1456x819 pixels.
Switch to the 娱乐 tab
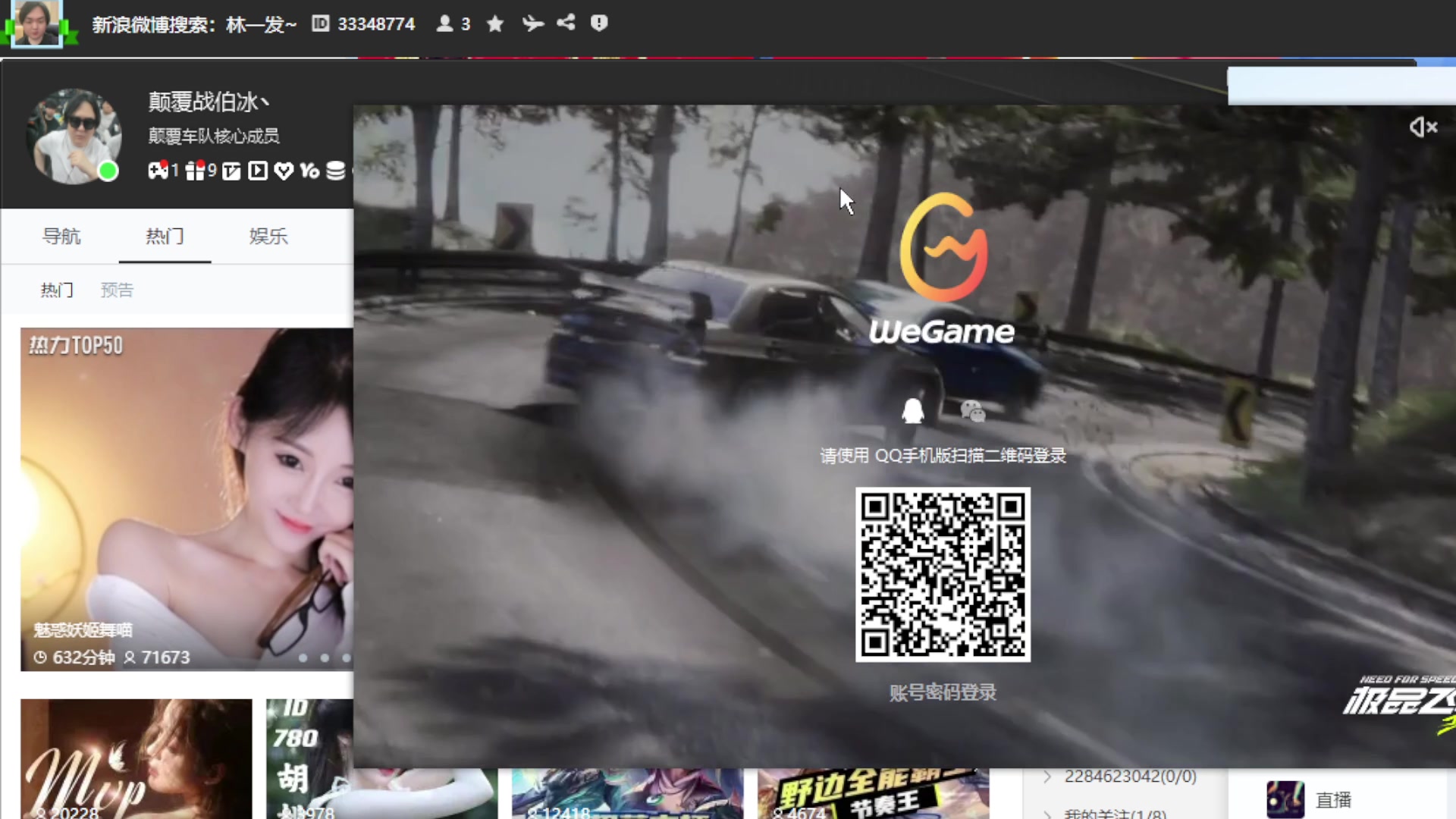(x=268, y=236)
